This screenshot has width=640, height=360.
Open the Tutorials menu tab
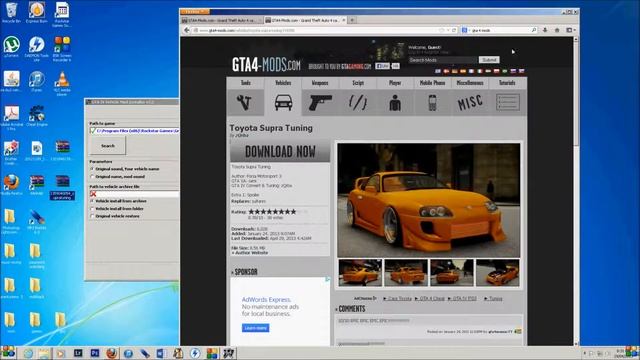pos(507,83)
